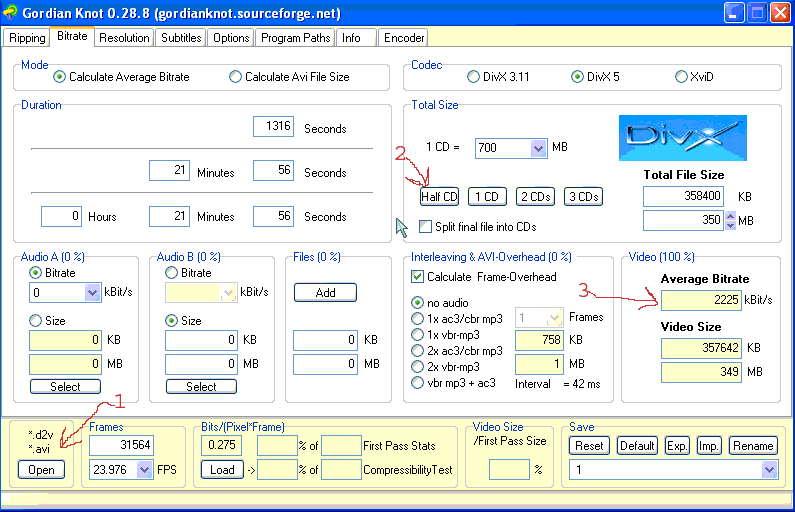795x512 pixels.
Task: Click the Exp. export button
Action: [x=677, y=446]
